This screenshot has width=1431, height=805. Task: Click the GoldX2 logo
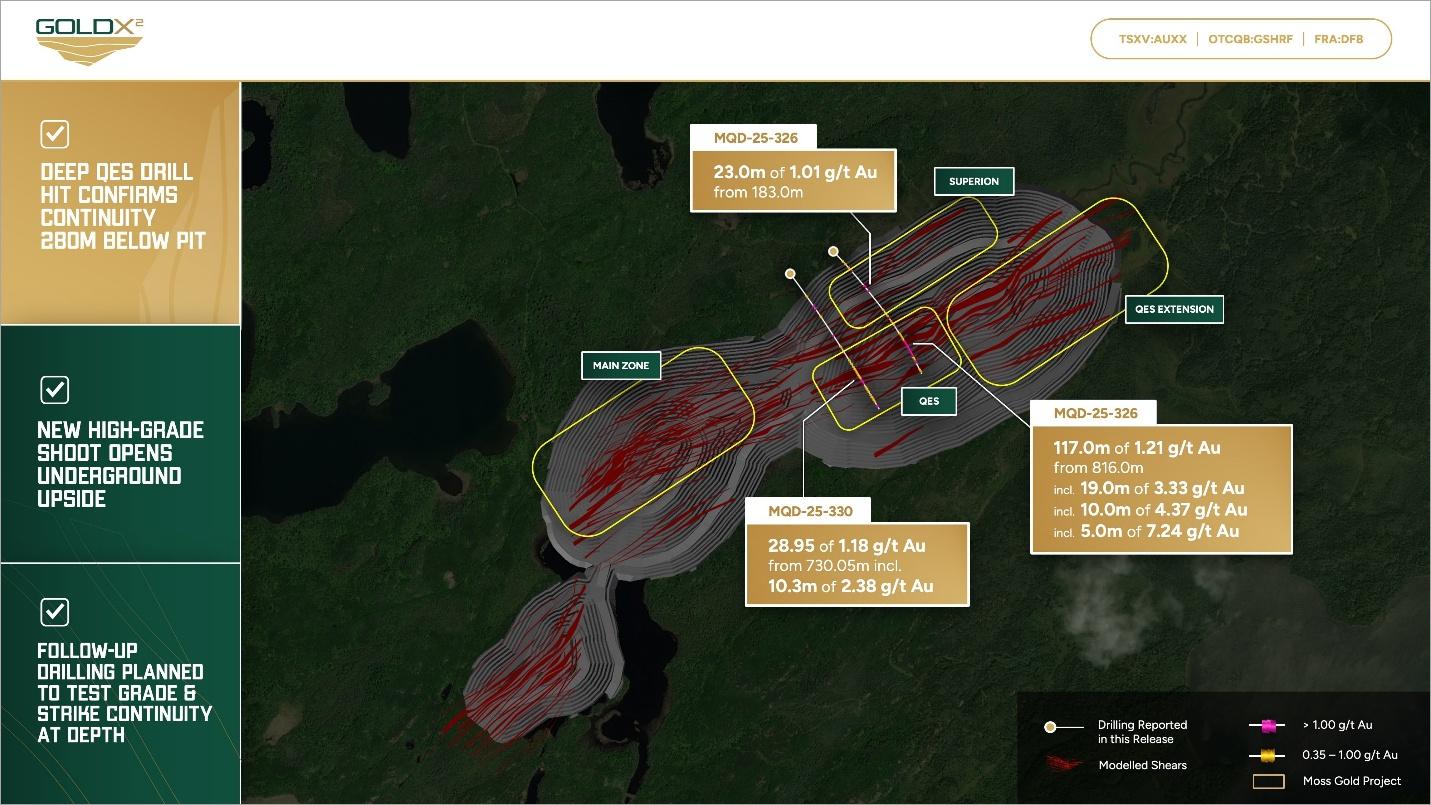pyautogui.click(x=89, y=41)
